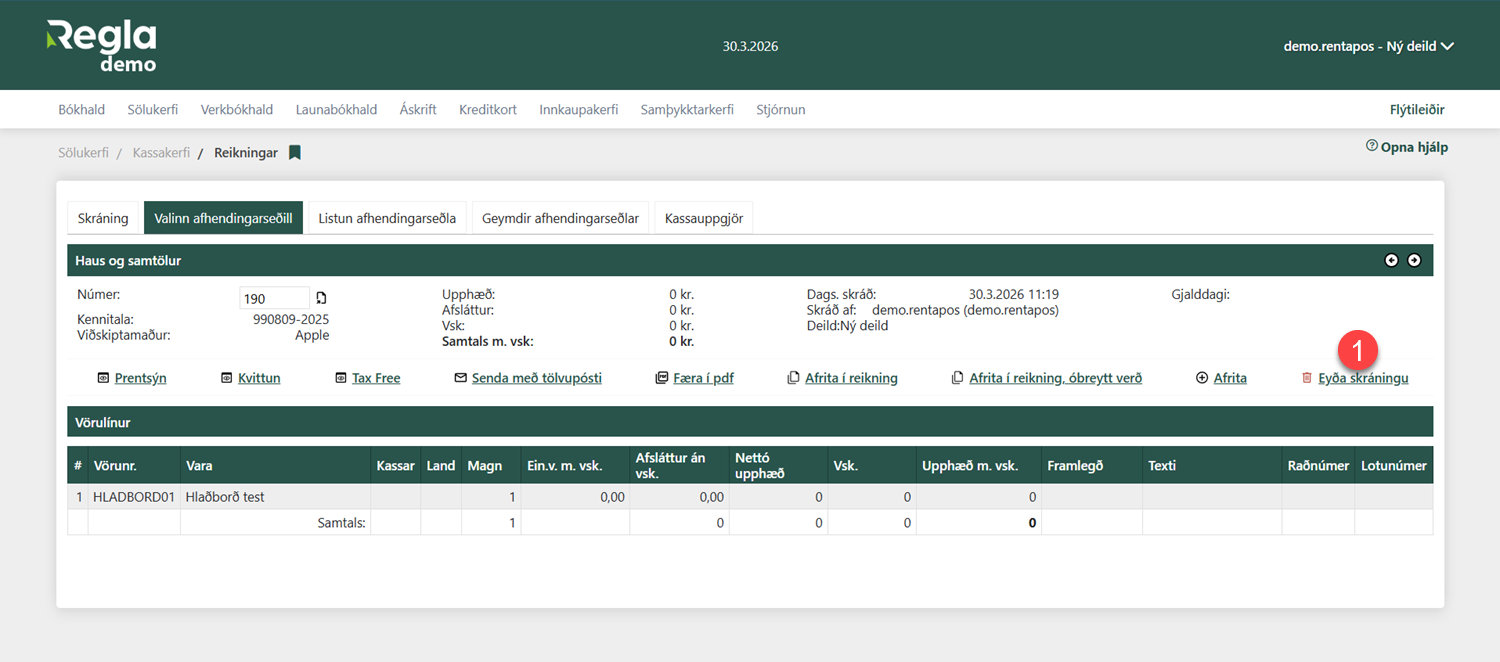The image size is (1500, 662).
Task: Click Afrita í reikning, óbreytt verð
Action: coord(1054,378)
